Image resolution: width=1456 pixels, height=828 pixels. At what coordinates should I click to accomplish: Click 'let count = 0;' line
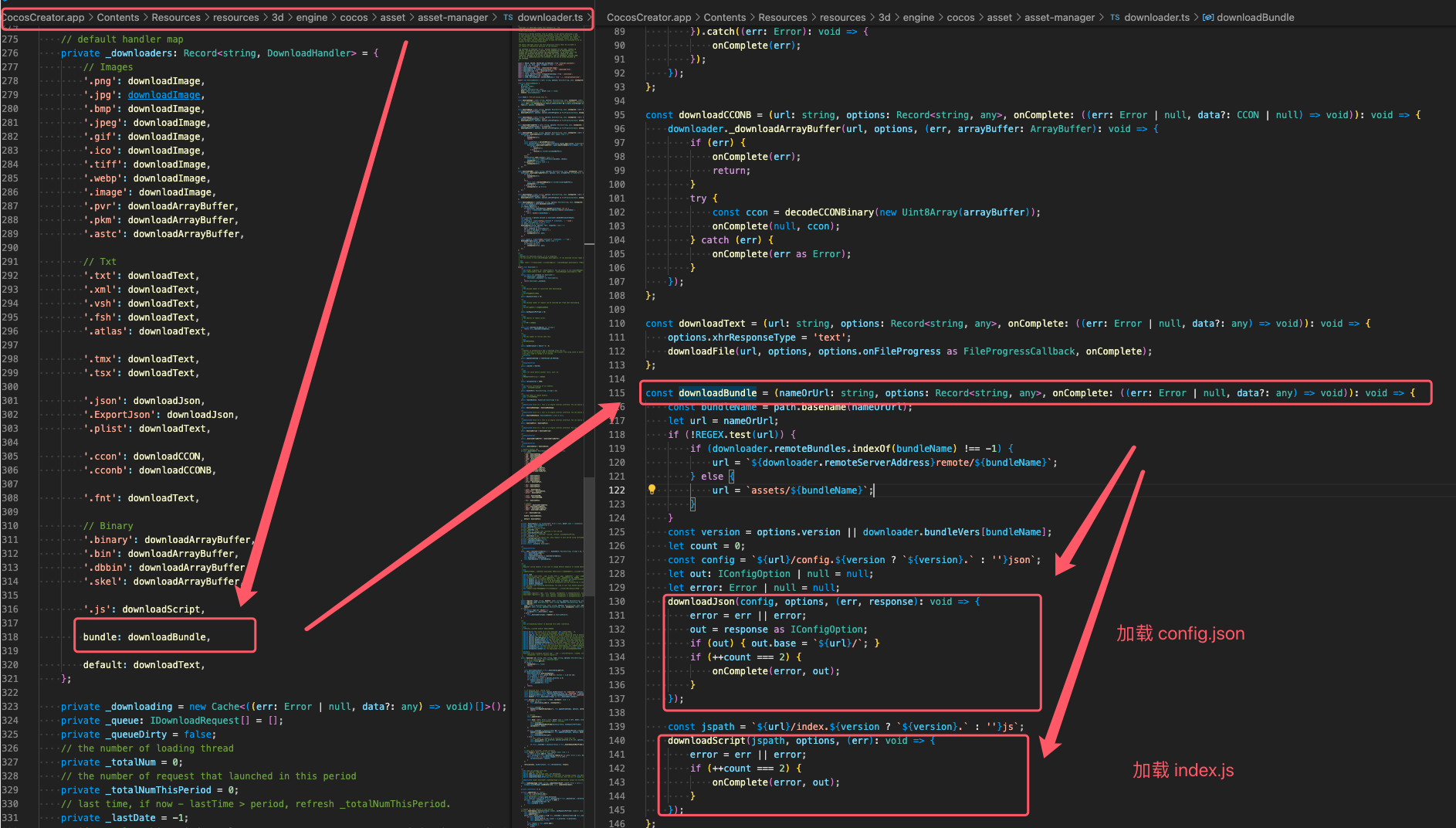[706, 546]
